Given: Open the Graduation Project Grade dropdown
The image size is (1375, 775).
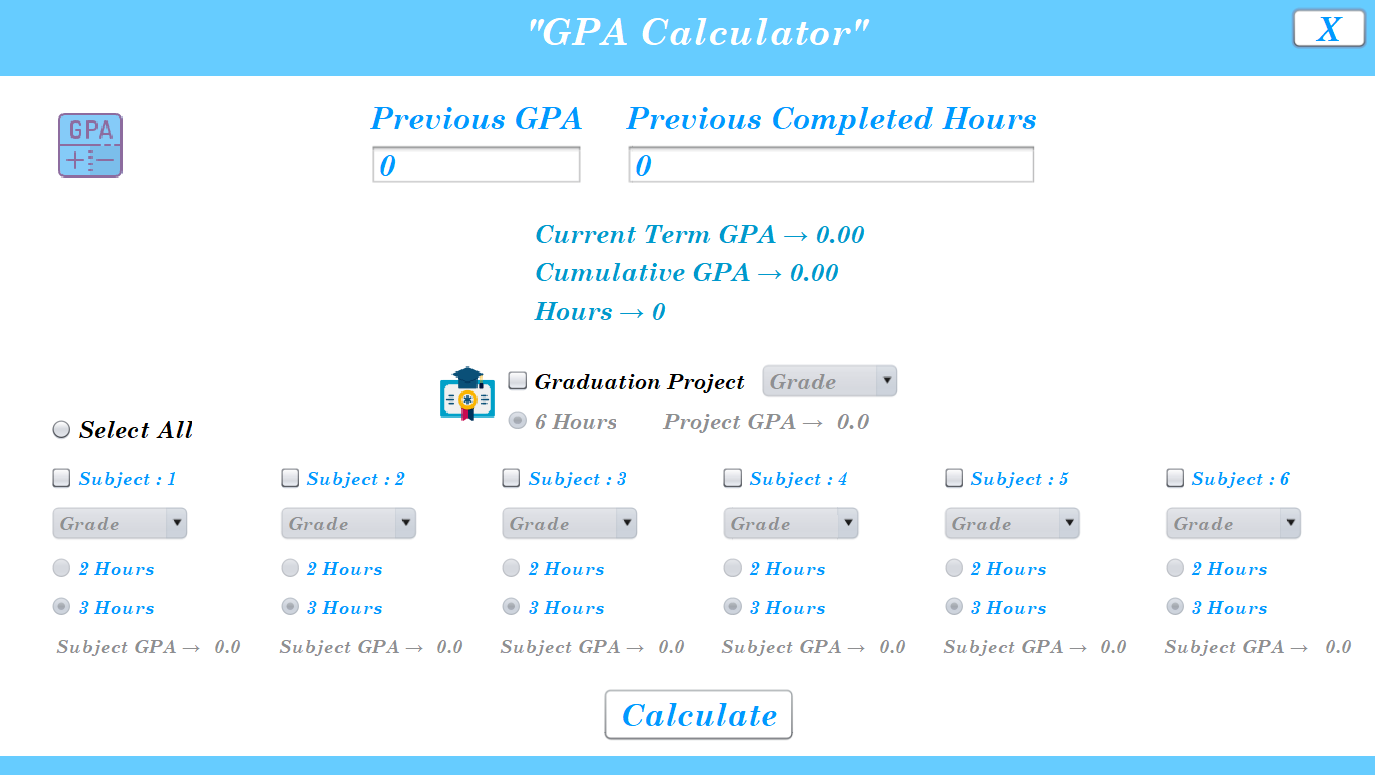Looking at the screenshot, I should [x=829, y=381].
